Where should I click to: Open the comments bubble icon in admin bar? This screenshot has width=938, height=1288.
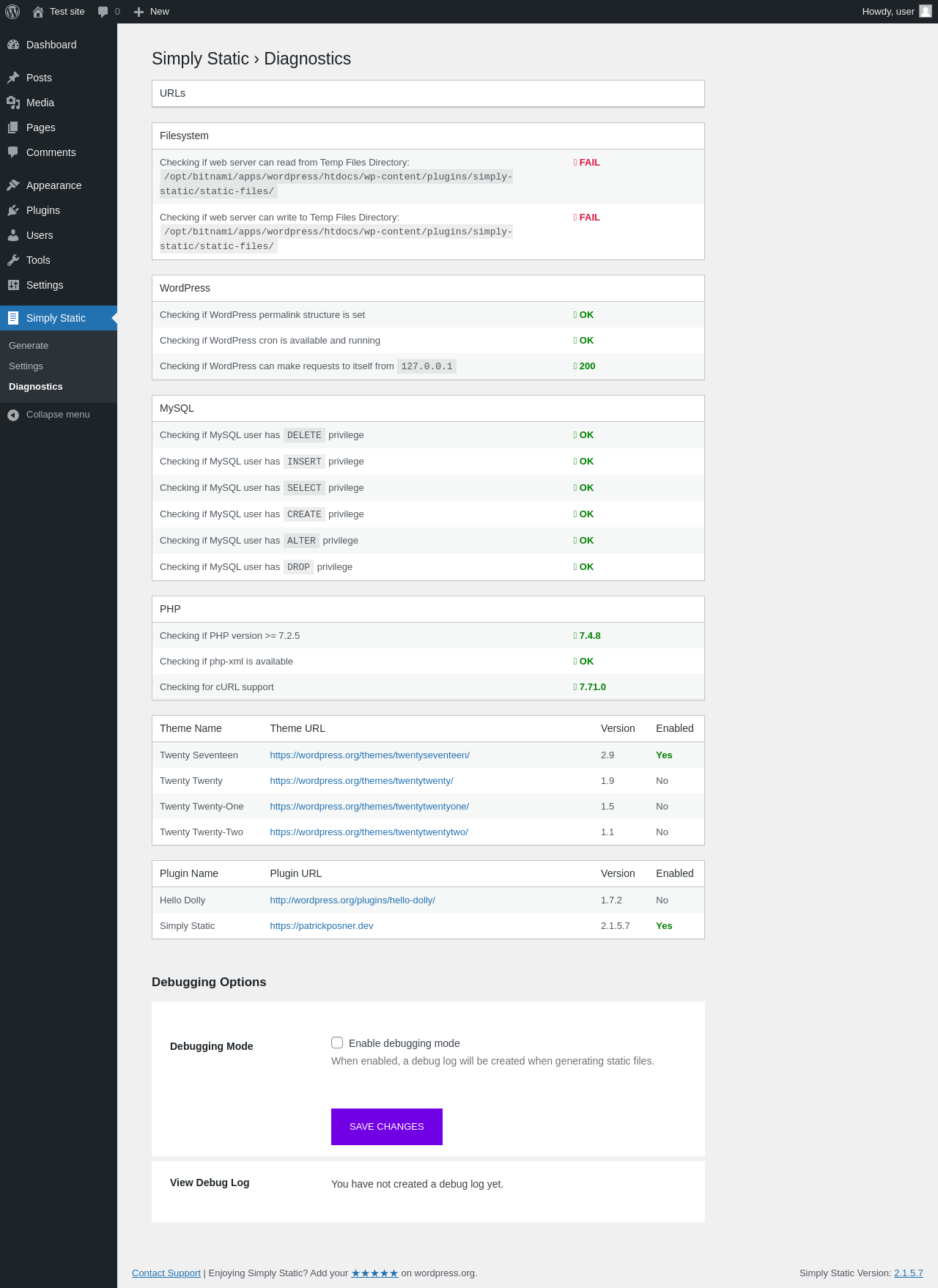103,12
